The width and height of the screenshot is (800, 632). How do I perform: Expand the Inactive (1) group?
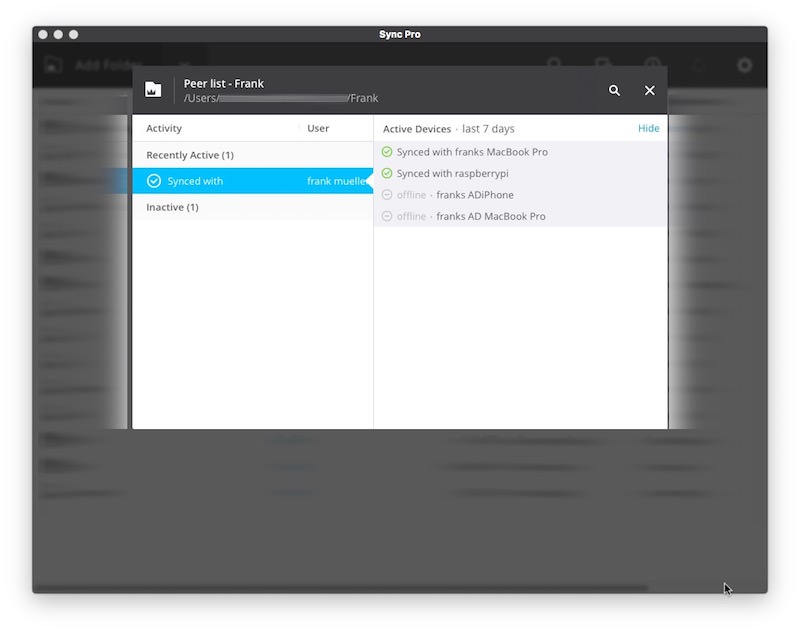pyautogui.click(x=172, y=207)
